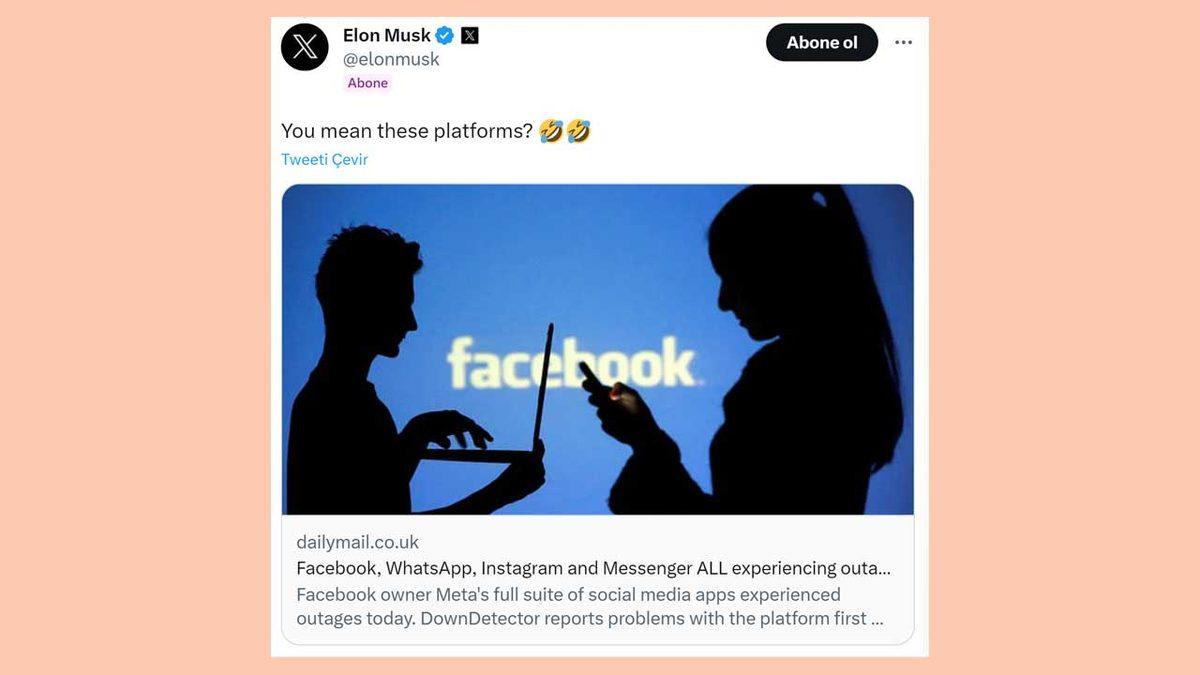Click the second laughing emoji in the tweet
The image size is (1200, 675).
(x=583, y=130)
